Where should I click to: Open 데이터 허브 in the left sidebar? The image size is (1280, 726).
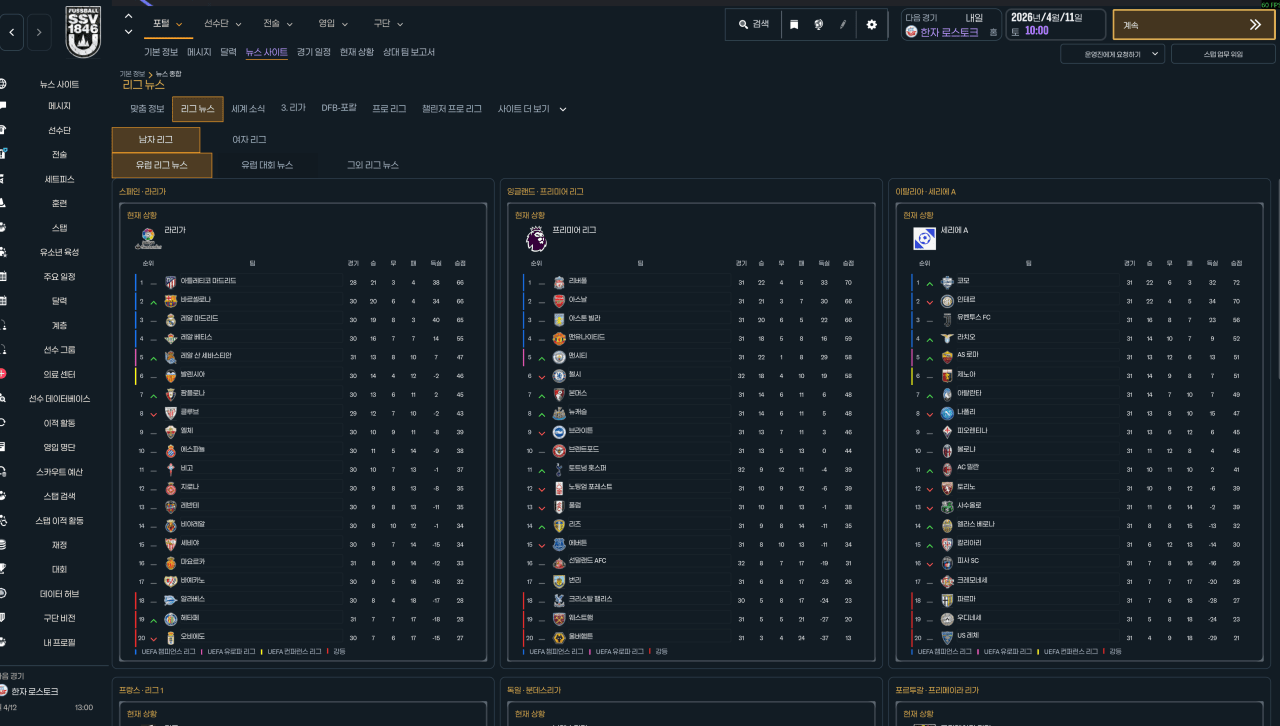click(59, 594)
